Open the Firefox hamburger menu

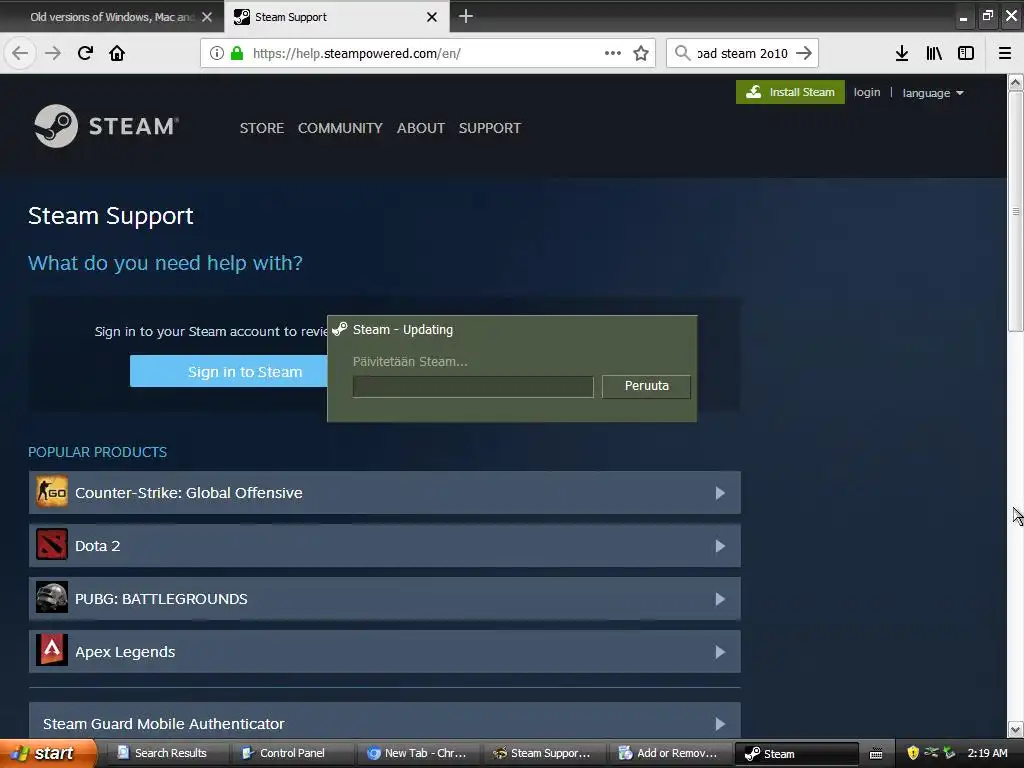pos(1005,53)
